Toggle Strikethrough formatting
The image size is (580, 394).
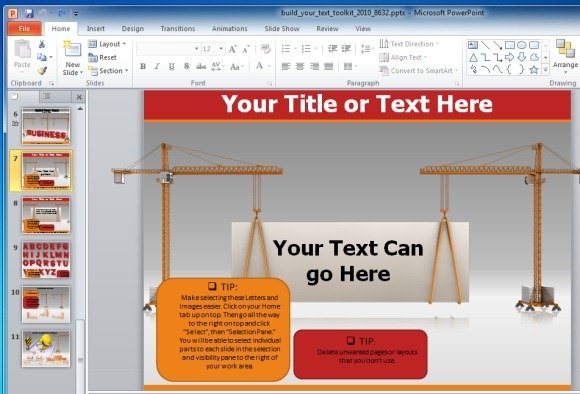tap(201, 67)
